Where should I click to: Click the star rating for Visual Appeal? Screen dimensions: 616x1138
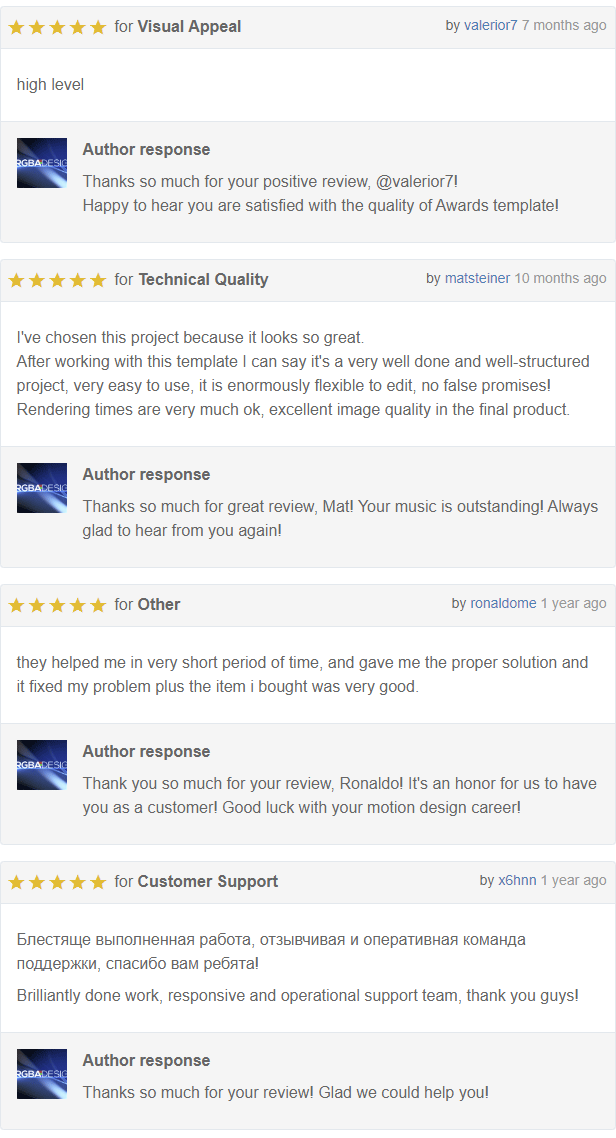(57, 28)
